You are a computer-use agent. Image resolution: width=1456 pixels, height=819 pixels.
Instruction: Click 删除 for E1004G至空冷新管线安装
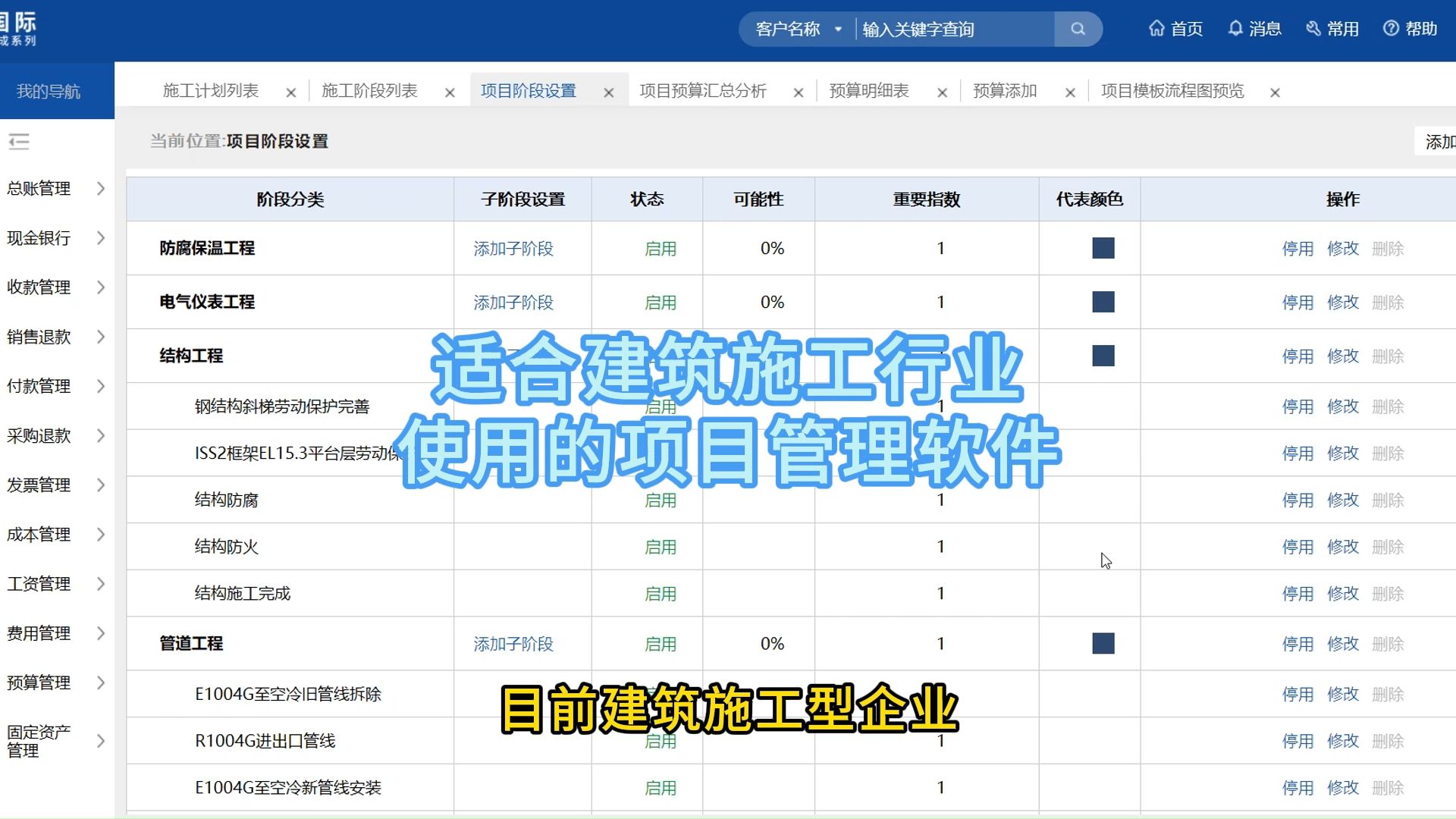[x=1389, y=788]
